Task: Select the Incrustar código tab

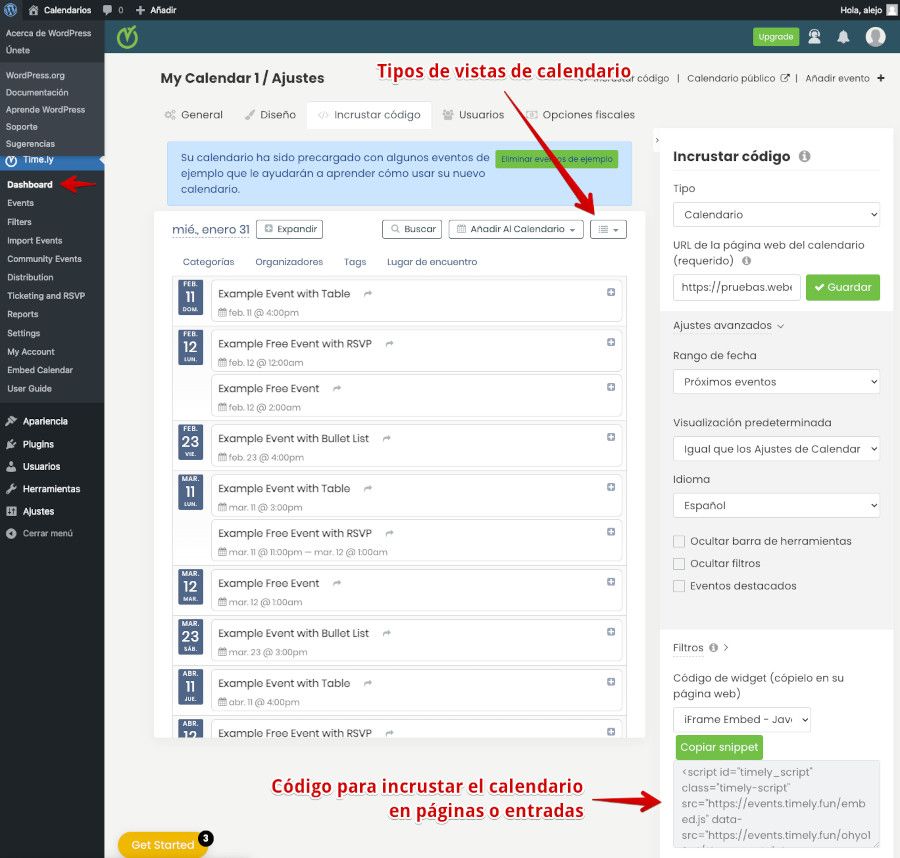Action: tap(369, 115)
